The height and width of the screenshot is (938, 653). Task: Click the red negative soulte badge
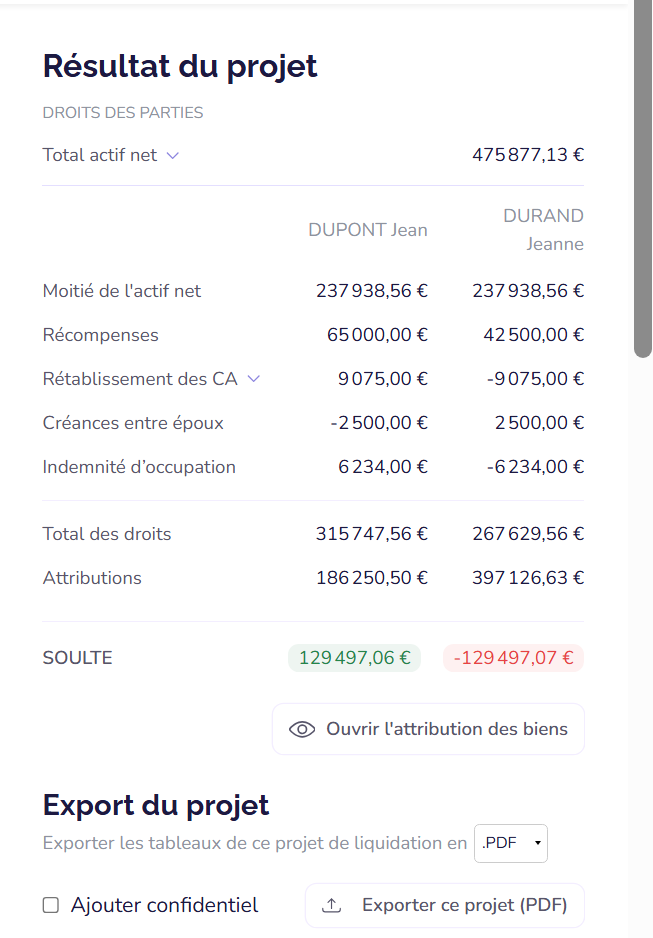tap(513, 658)
